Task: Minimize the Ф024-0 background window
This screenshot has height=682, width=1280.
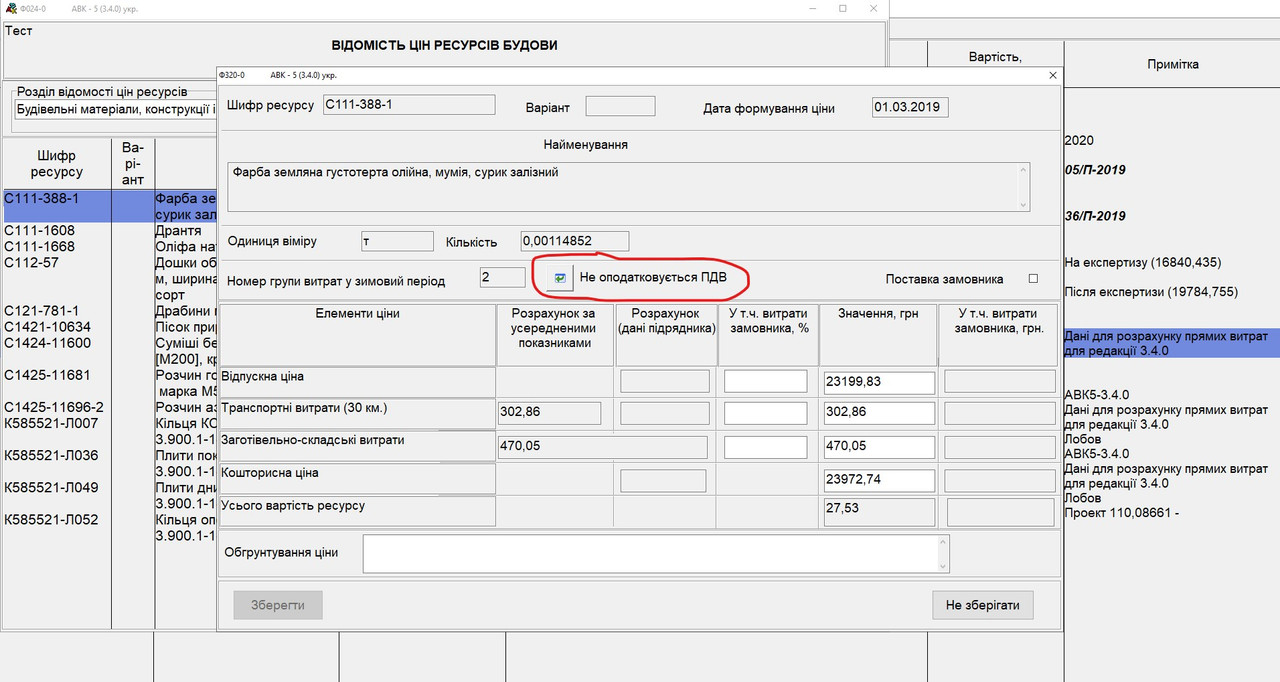Action: 812,8
